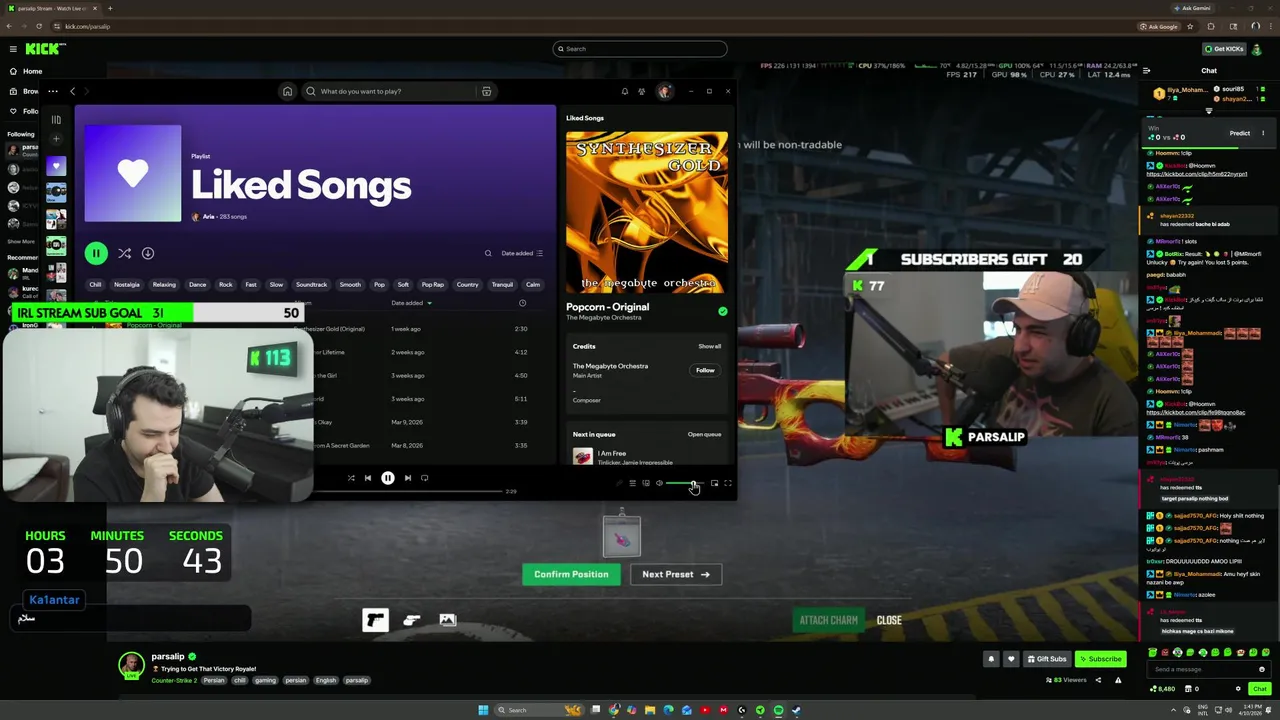Click the Your Library icon in Spotify
The width and height of the screenshot is (1280, 720).
(x=56, y=119)
